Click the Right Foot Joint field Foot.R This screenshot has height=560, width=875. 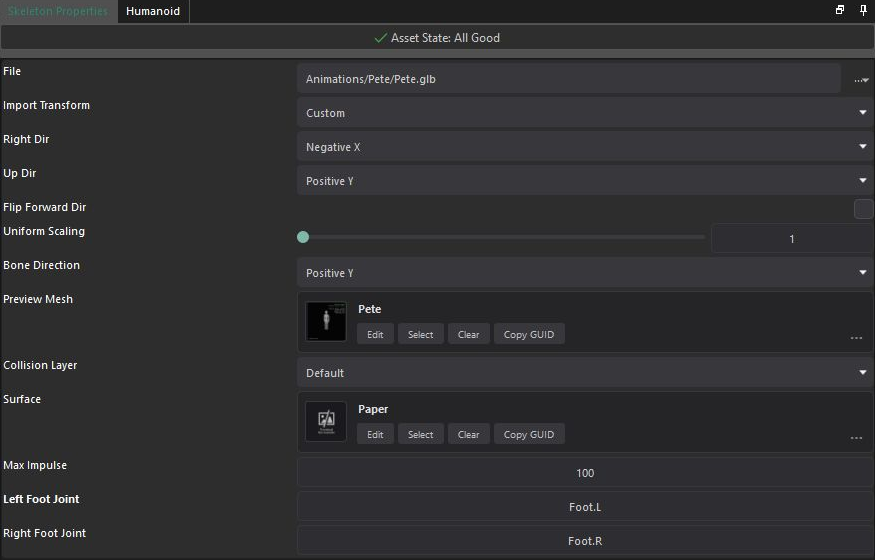585,540
